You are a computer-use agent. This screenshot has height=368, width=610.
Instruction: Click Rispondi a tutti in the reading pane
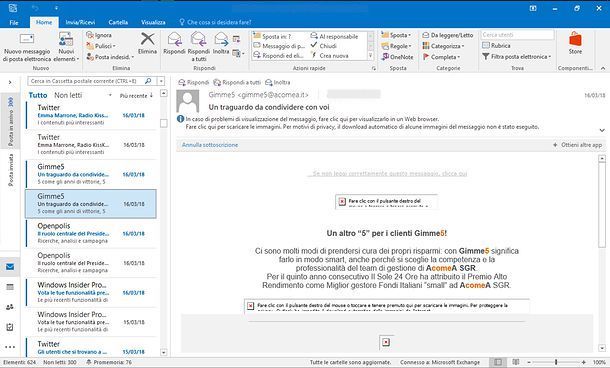237,82
